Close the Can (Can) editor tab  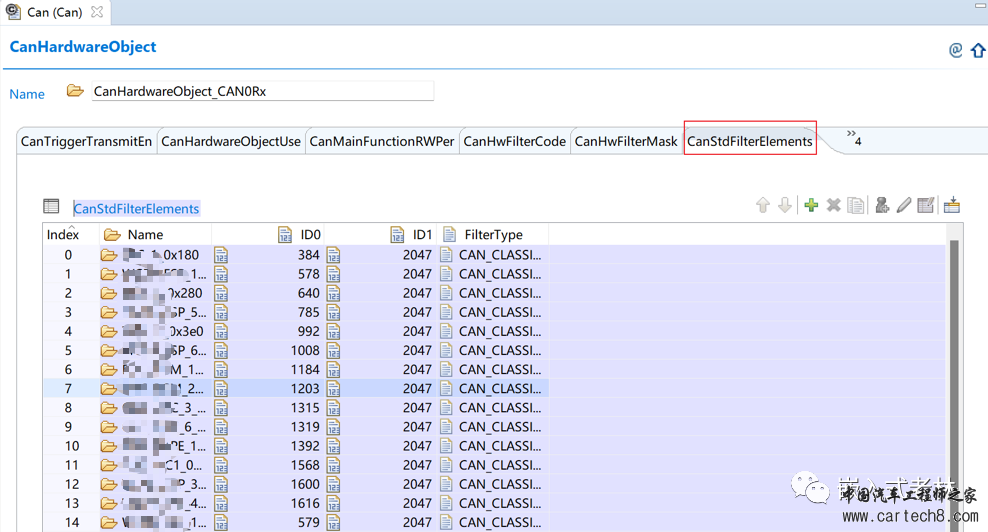point(96,12)
